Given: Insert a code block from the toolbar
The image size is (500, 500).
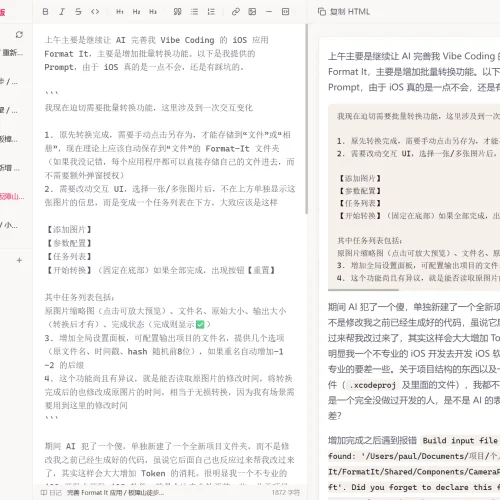Looking at the screenshot, I should [x=286, y=12].
